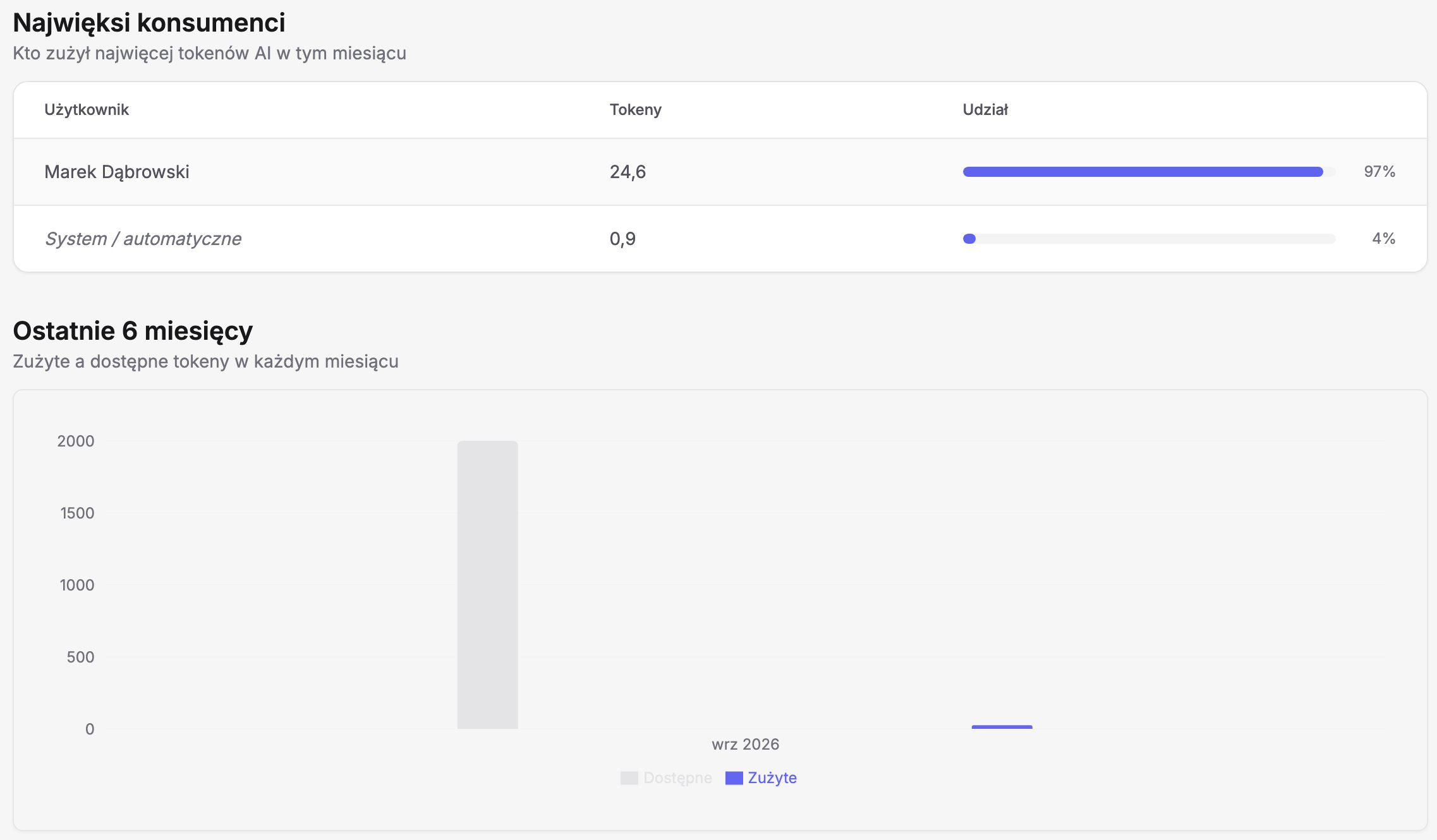The height and width of the screenshot is (840, 1437).
Task: Click the Marek Dąbrowski user row name
Action: tap(117, 172)
